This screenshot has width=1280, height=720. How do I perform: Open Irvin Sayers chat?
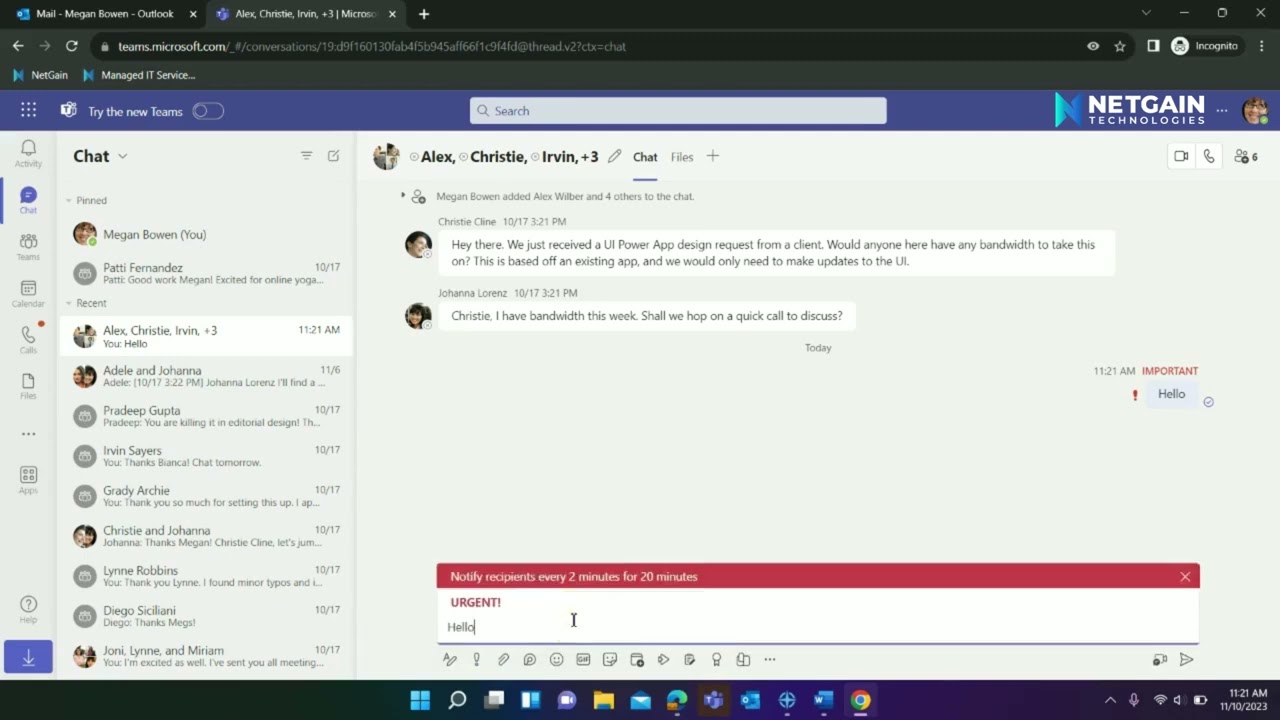(206, 456)
